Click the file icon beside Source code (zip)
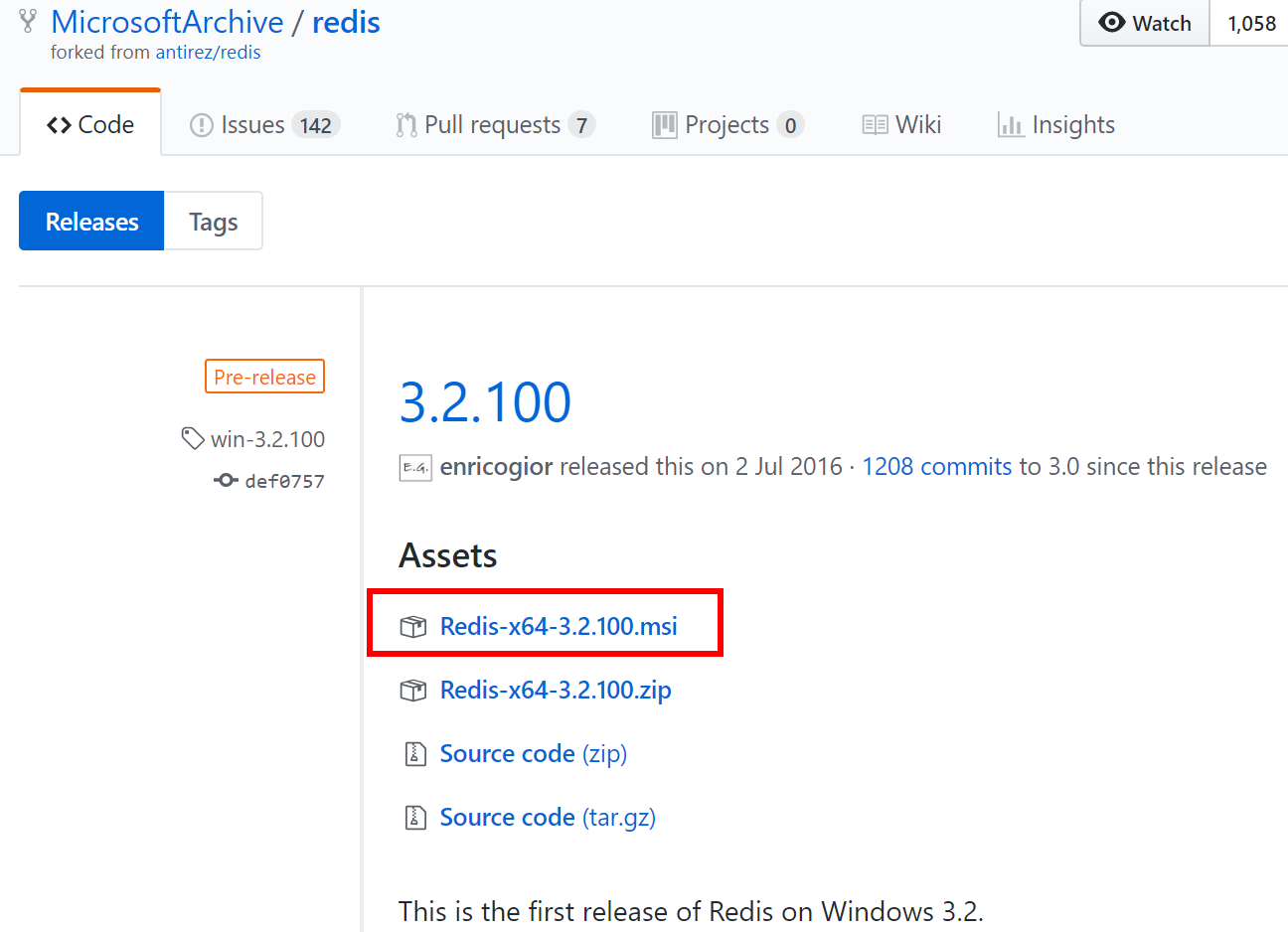The width and height of the screenshot is (1288, 932). tap(414, 754)
